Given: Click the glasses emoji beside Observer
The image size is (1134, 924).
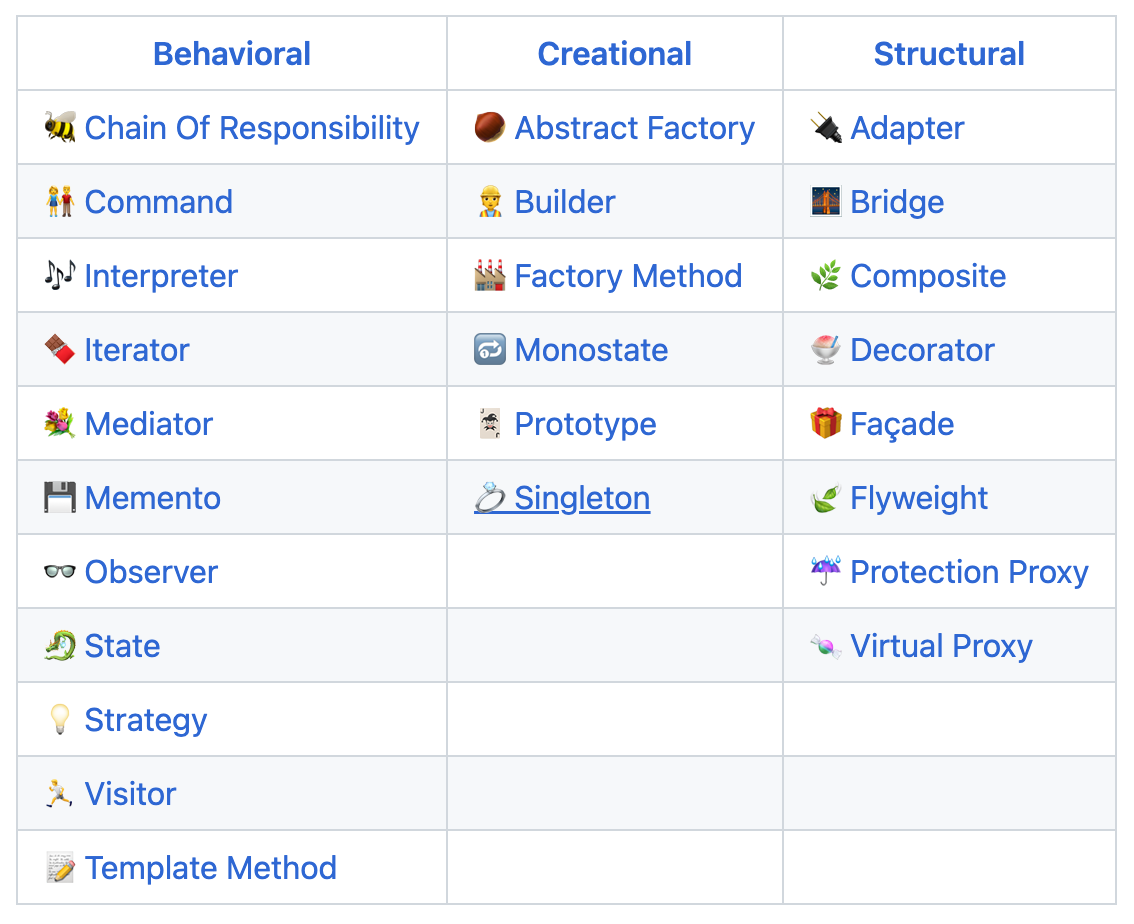Looking at the screenshot, I should point(59,571).
